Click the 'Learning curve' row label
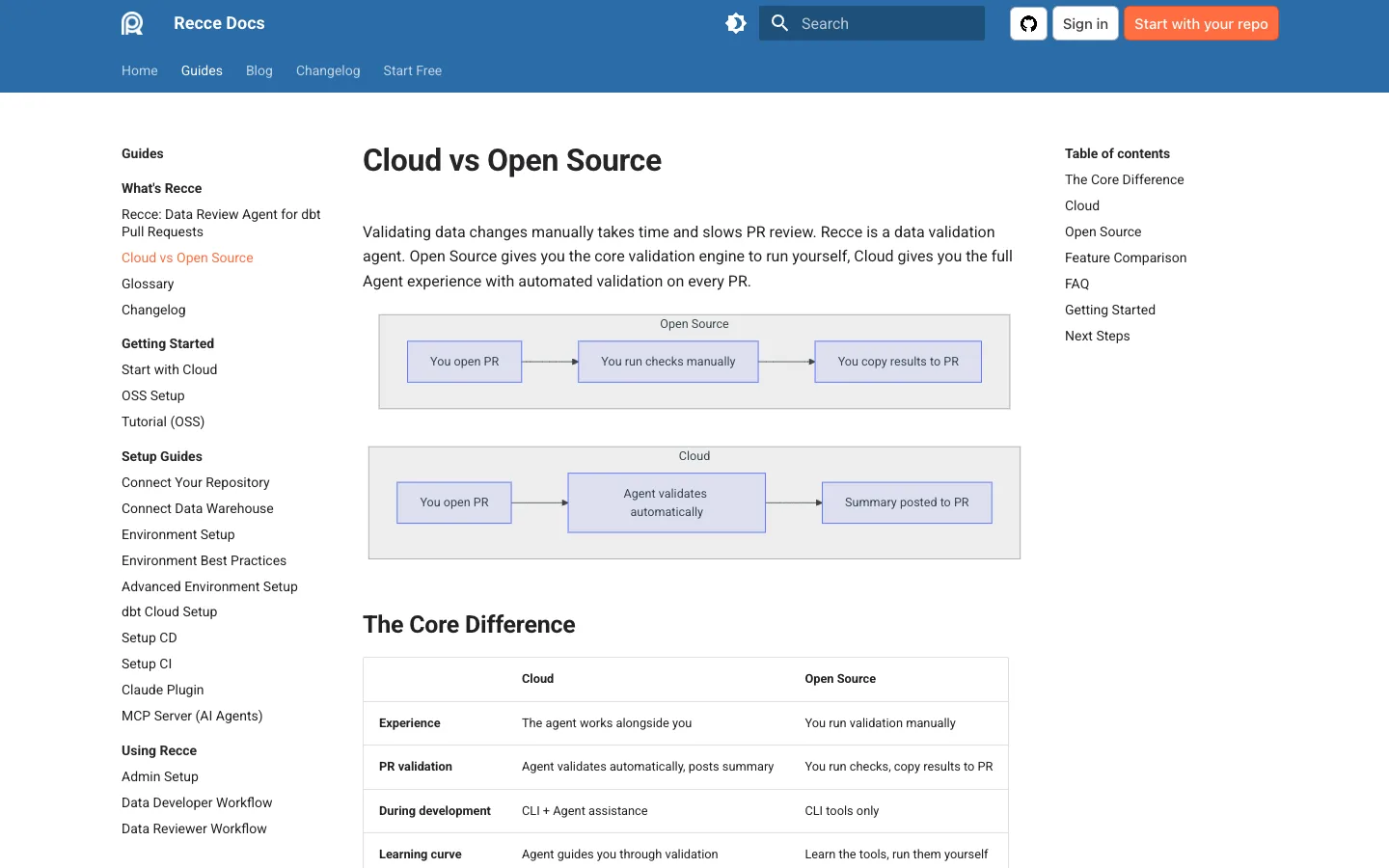1389x868 pixels. 421,854
